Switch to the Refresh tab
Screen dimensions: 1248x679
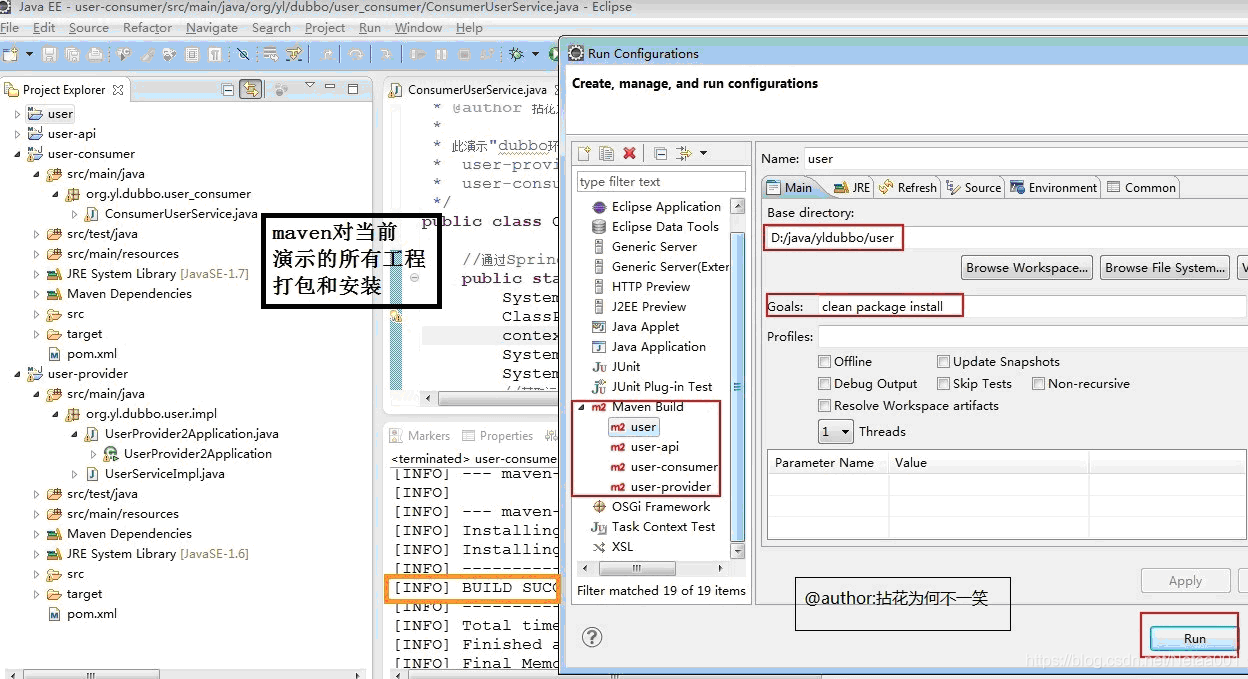coord(909,188)
